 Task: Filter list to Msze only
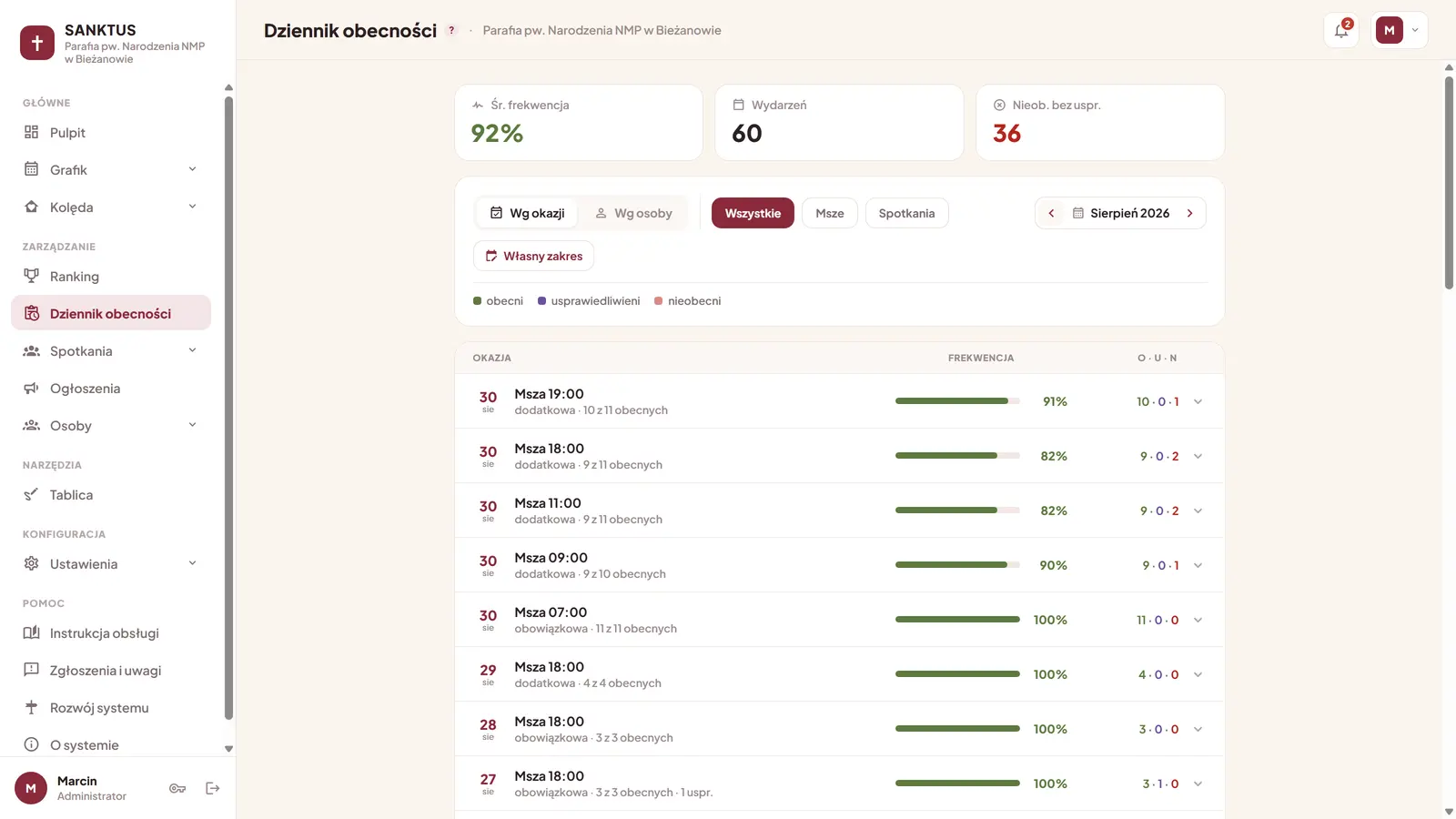[x=830, y=213]
